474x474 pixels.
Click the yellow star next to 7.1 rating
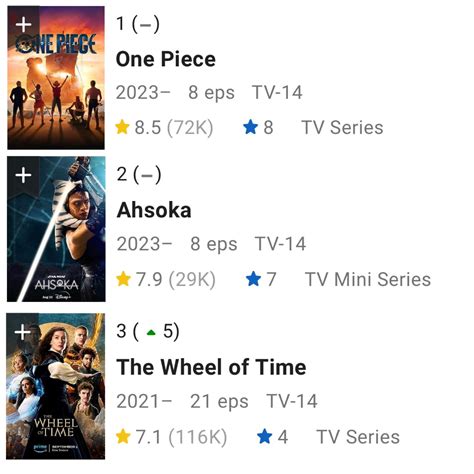tap(123, 436)
